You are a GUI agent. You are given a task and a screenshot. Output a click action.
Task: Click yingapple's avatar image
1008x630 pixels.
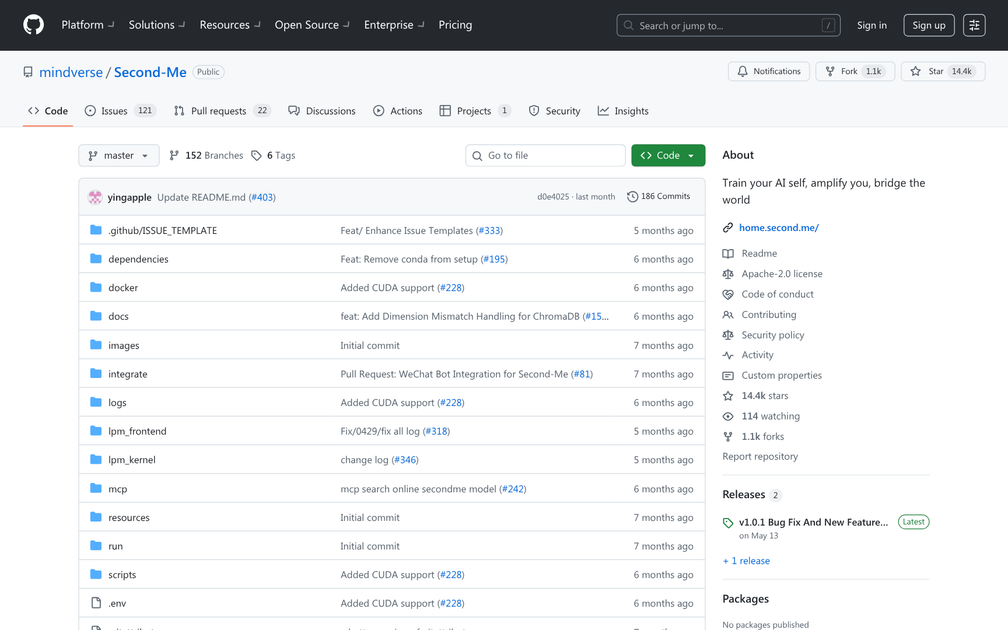(95, 197)
